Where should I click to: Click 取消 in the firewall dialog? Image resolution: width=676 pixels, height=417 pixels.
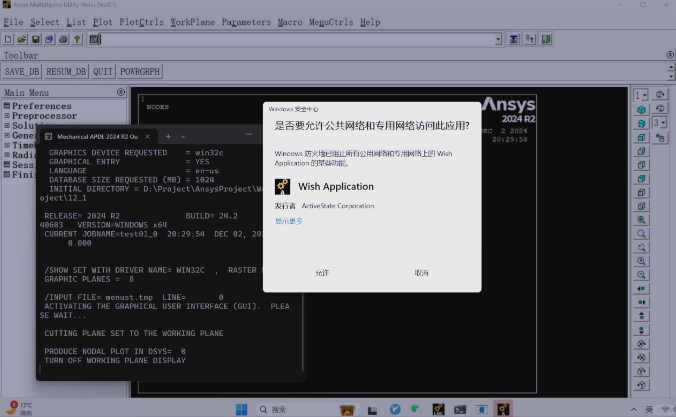tap(421, 273)
